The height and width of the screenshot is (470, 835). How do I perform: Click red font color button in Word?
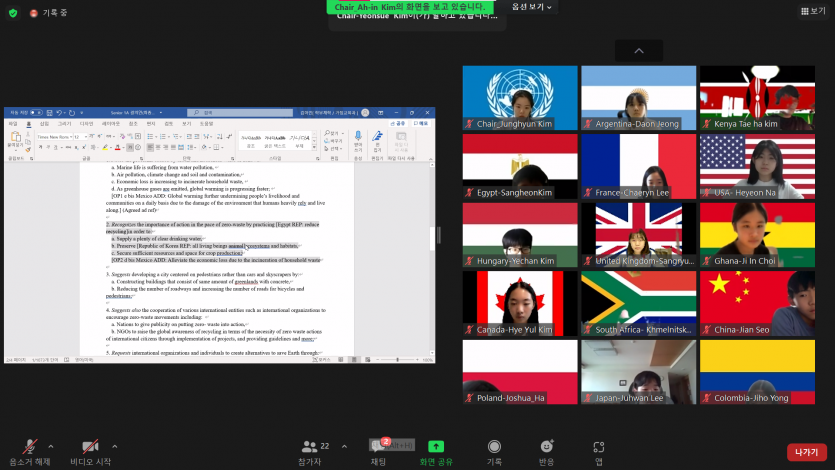118,147
